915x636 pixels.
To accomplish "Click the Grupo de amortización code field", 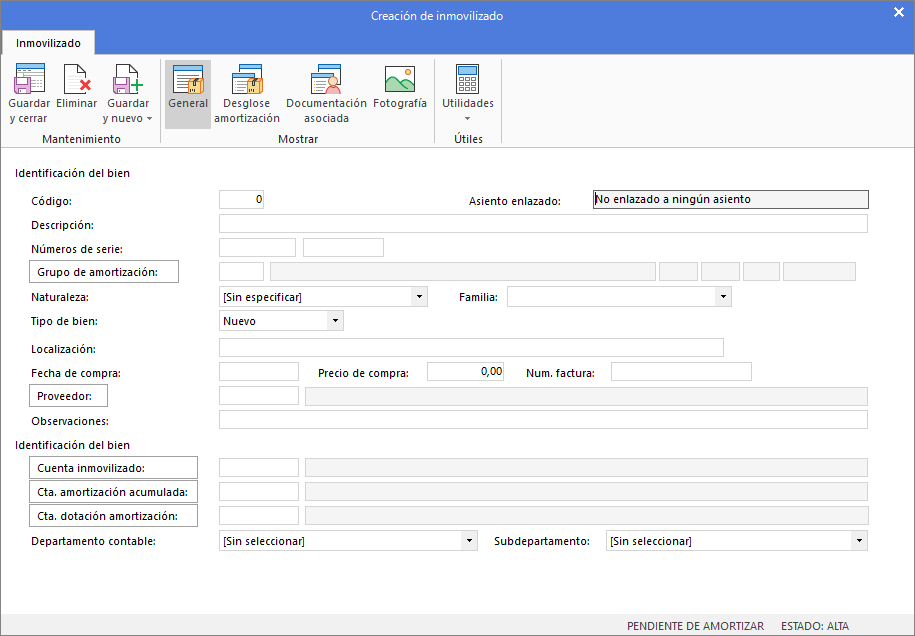I will (242, 271).
